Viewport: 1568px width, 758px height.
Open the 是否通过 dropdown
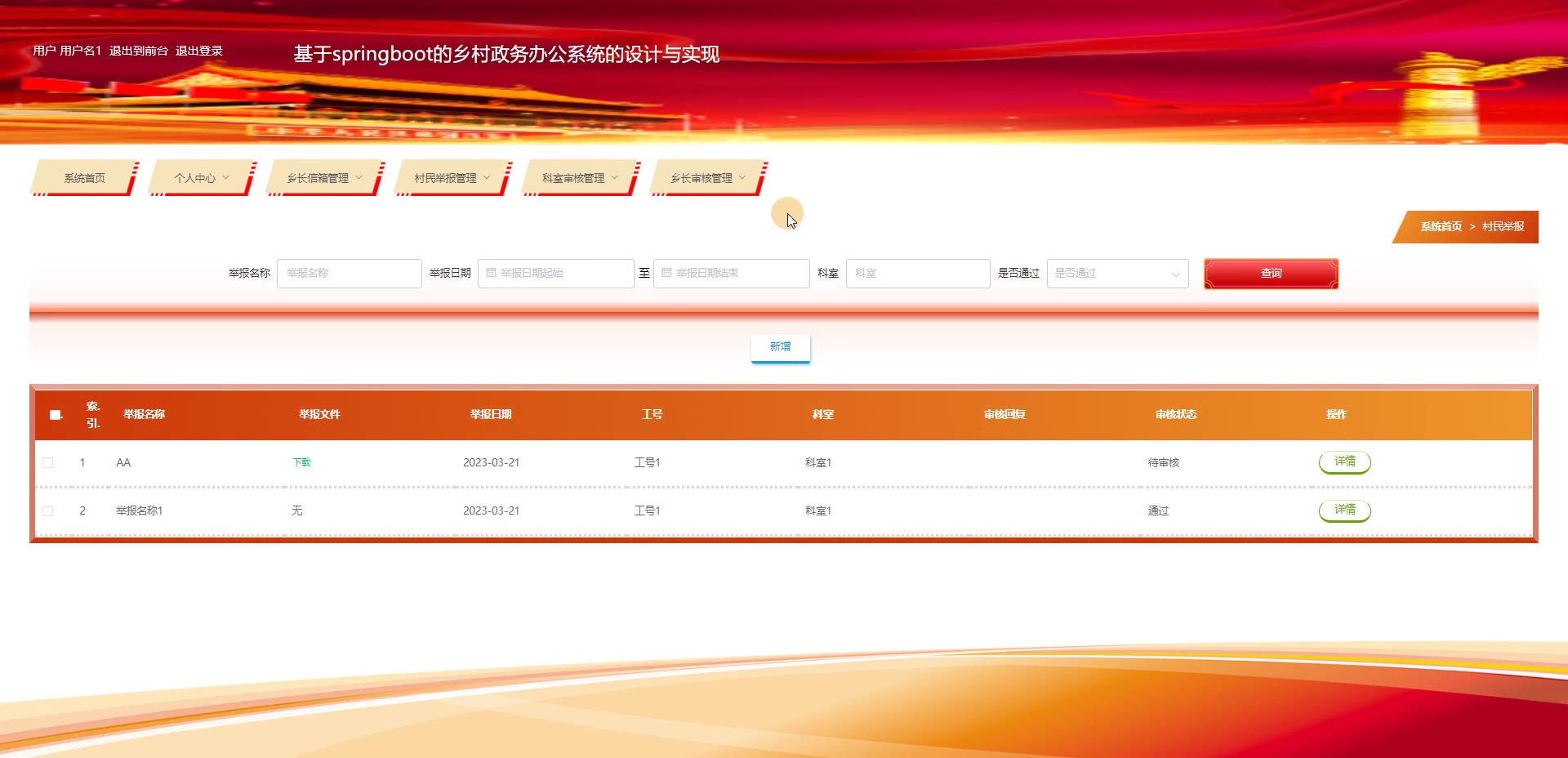tap(1117, 274)
